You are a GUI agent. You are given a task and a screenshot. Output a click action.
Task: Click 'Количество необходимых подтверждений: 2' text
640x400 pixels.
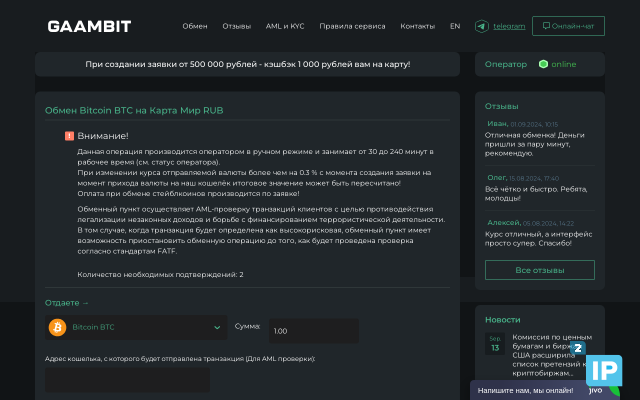coord(160,275)
